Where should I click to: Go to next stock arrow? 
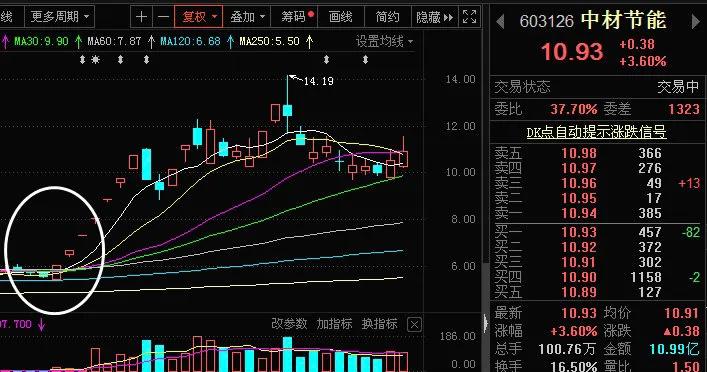[x=696, y=22]
